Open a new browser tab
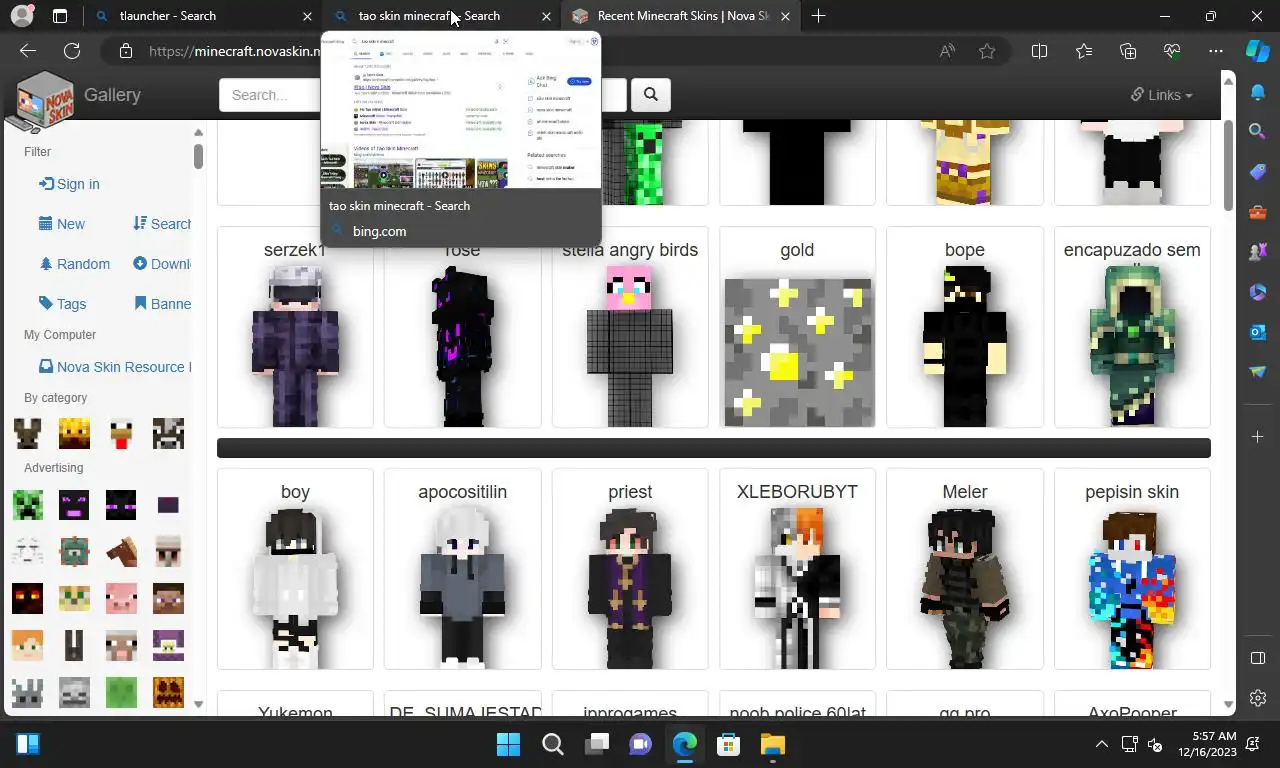Screen dimensions: 1280x768 818,16
